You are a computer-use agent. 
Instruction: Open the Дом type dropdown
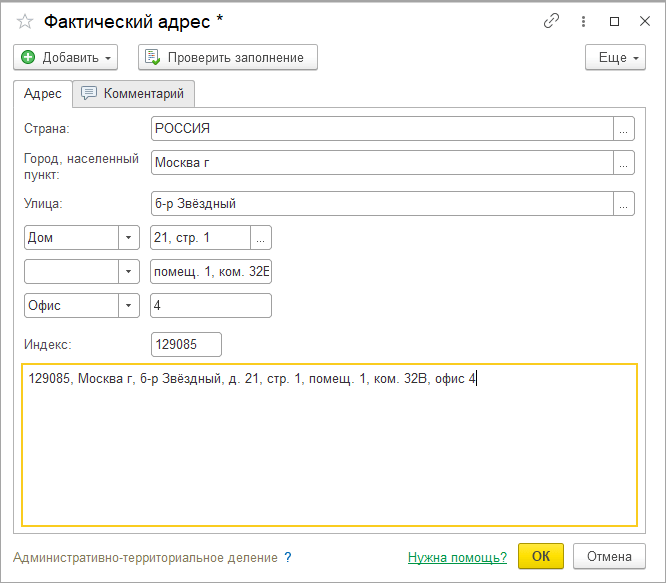pyautogui.click(x=128, y=237)
